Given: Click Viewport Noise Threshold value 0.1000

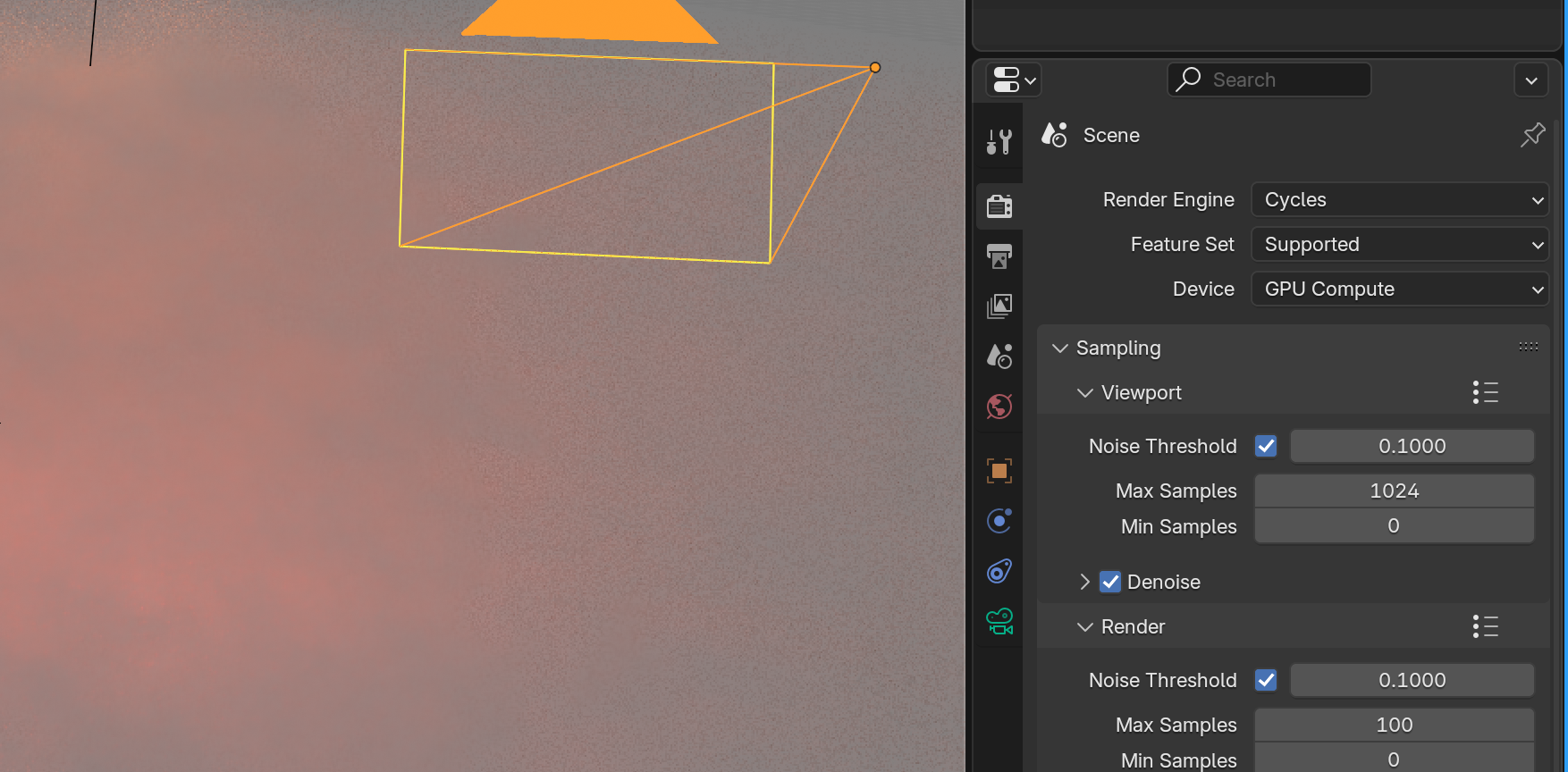Looking at the screenshot, I should pos(1412,446).
